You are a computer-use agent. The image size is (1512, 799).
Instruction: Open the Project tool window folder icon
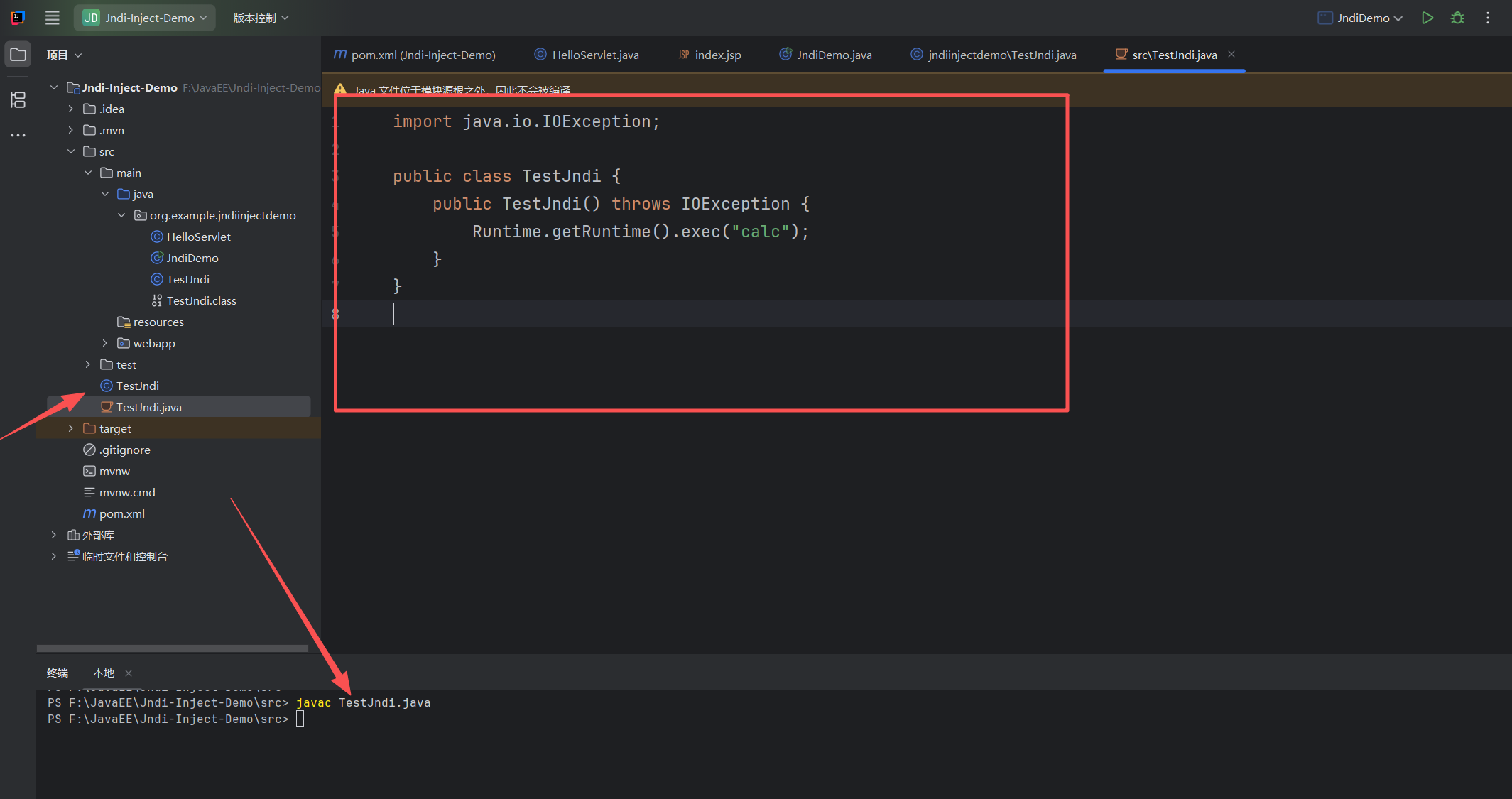tap(18, 55)
